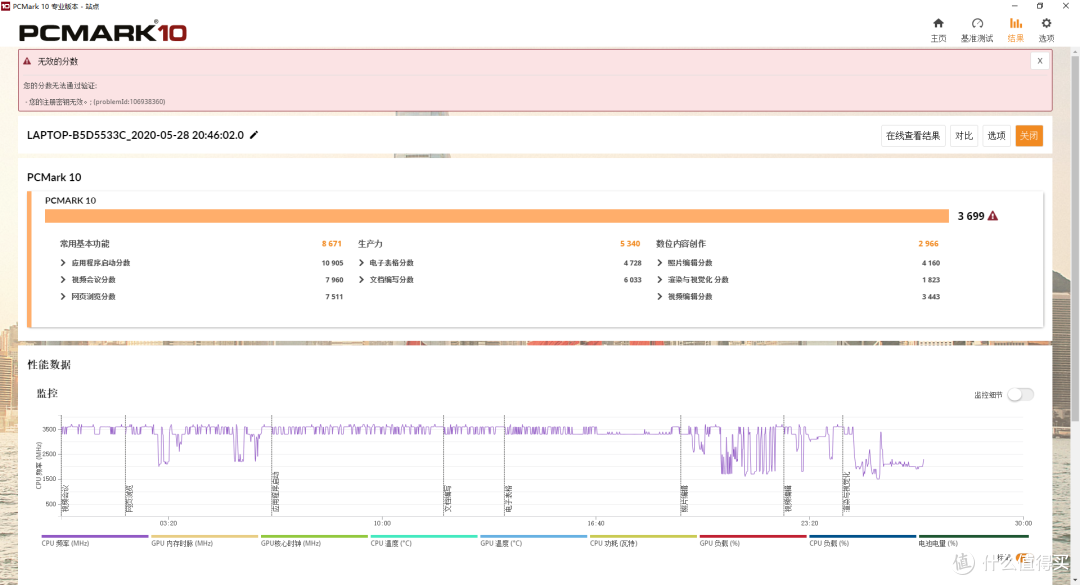The image size is (1080, 585).
Task: Click the orange 关闭 button
Action: [x=1028, y=136]
